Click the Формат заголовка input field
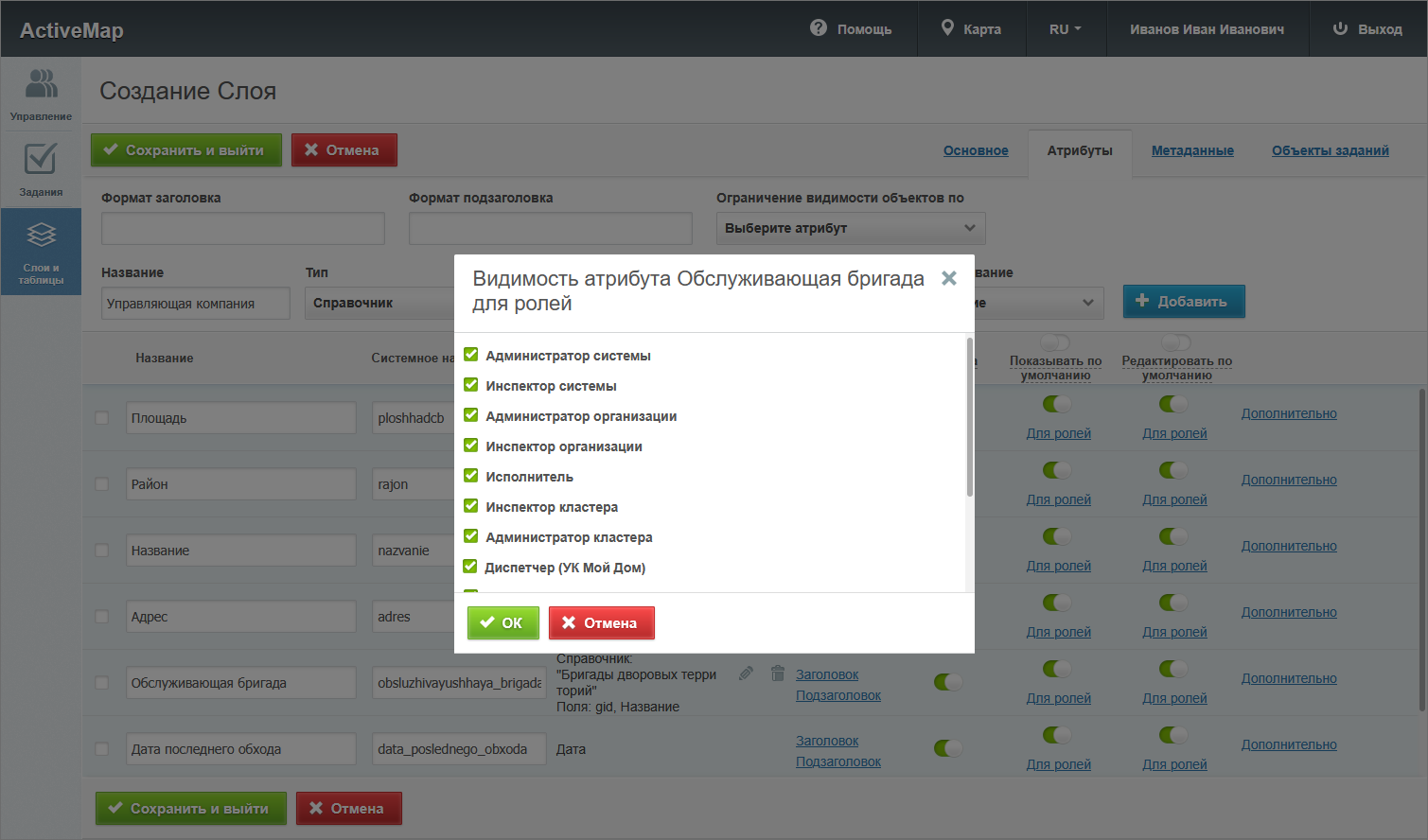Viewport: 1428px width, 840px height. click(x=242, y=228)
